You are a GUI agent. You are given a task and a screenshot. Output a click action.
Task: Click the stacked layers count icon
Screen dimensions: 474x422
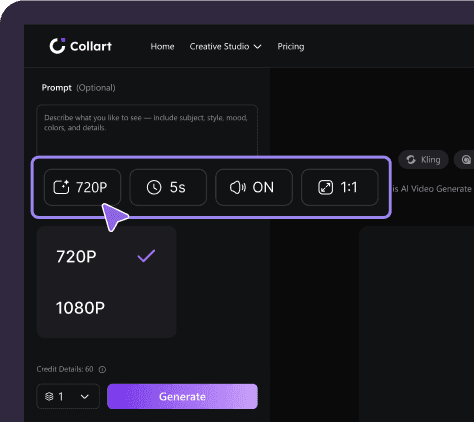49,396
